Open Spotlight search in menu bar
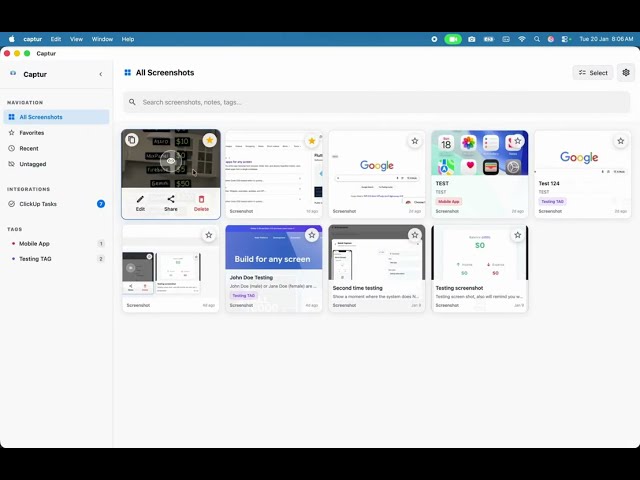The width and height of the screenshot is (640, 480). [x=537, y=39]
